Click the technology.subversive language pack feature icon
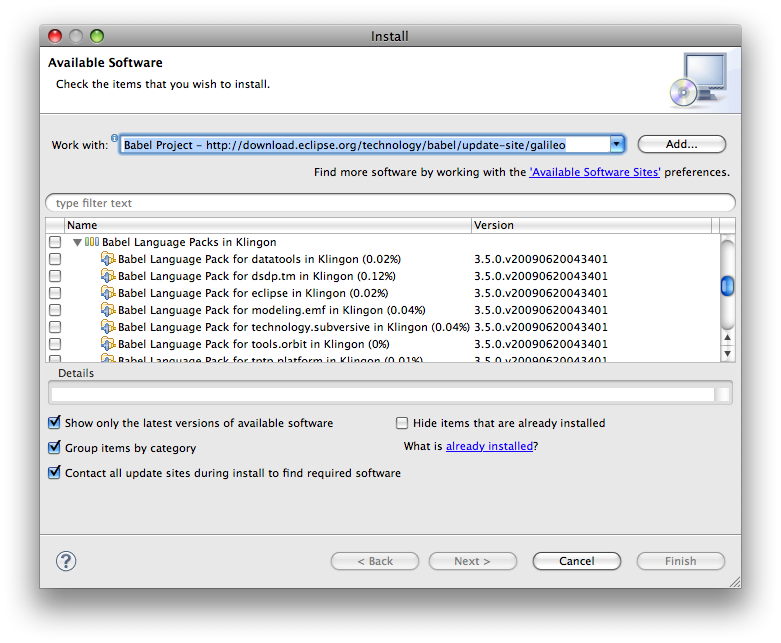 pos(108,327)
